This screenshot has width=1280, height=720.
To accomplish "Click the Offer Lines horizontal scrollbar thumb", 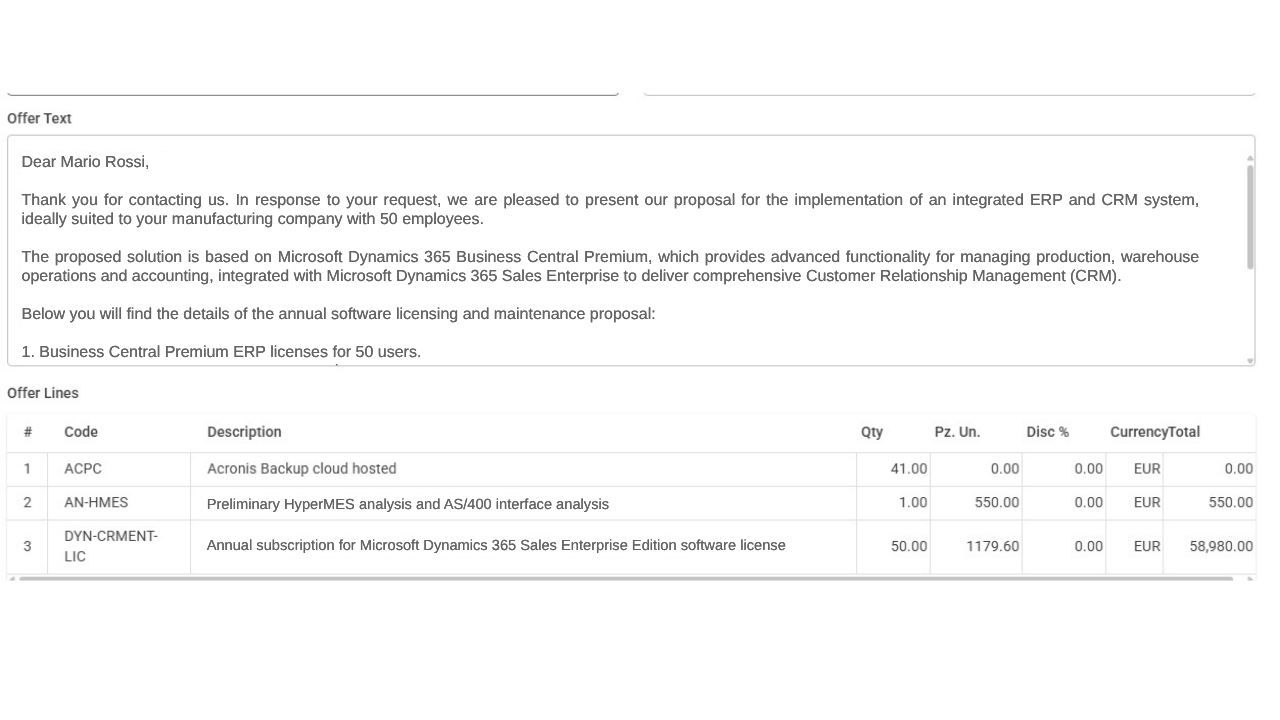I will pos(626,578).
